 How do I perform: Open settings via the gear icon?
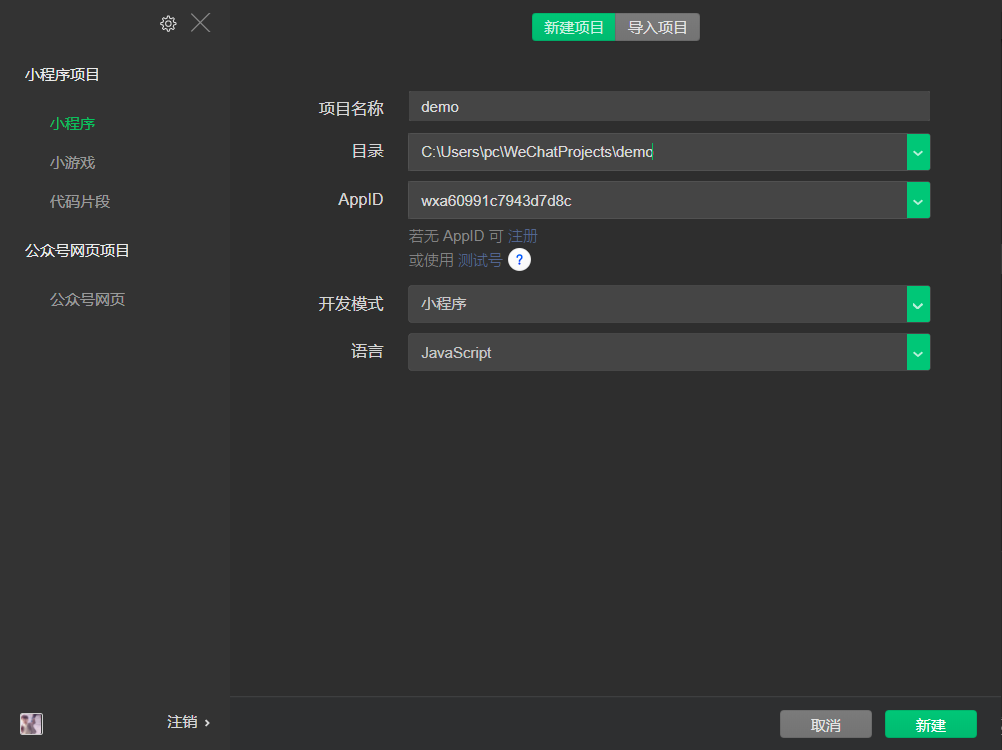click(x=168, y=24)
